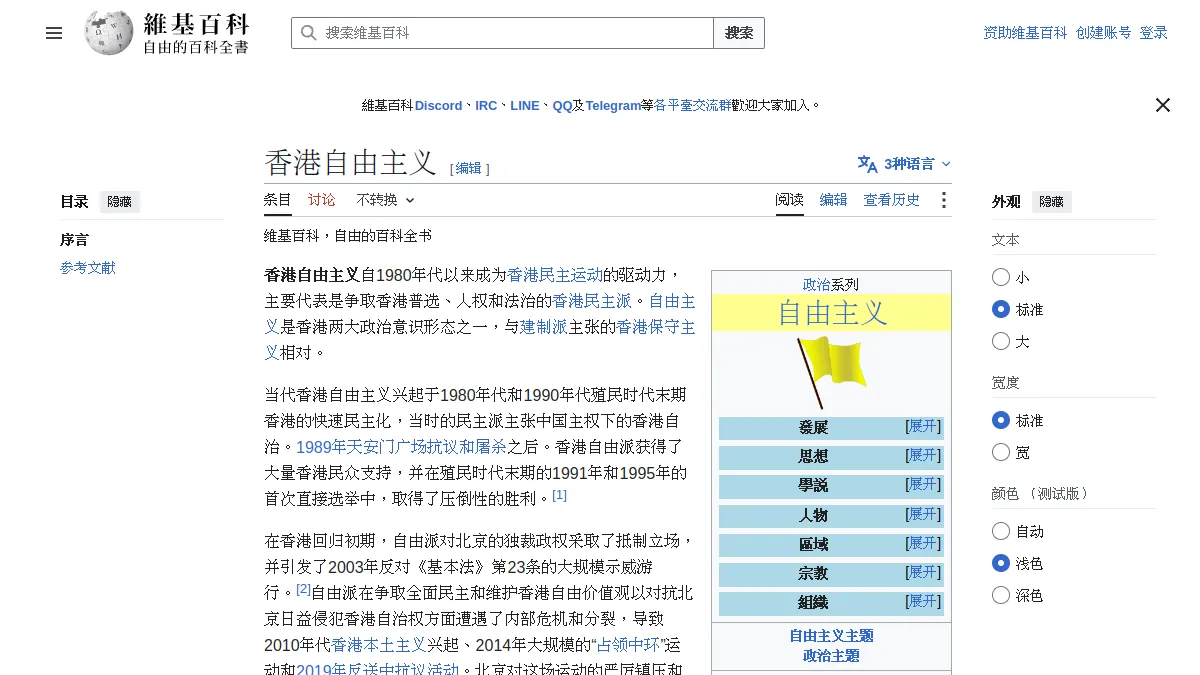Switch to the 阅读 tab
This screenshot has height=675, width=1200.
[x=789, y=200]
